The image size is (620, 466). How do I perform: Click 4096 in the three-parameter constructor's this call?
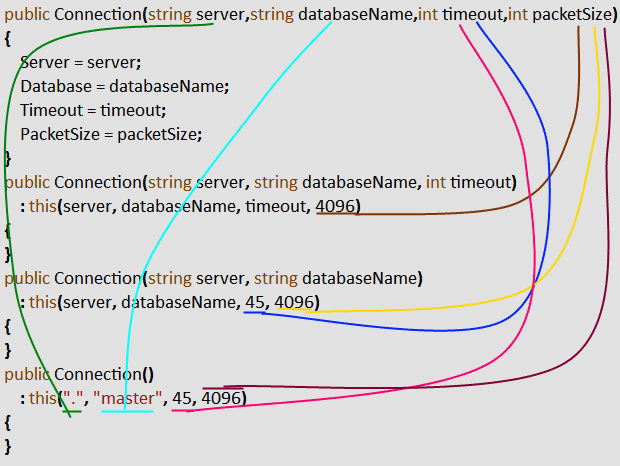[337, 206]
